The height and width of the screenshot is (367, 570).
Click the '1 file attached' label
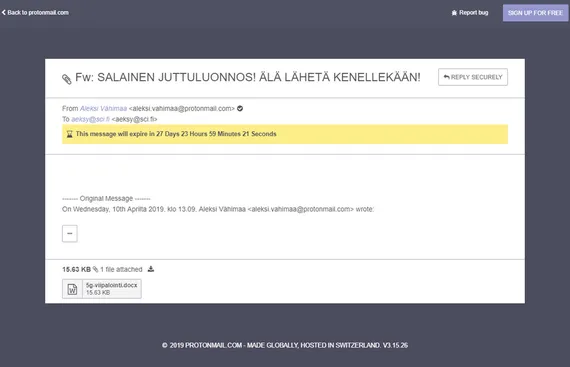point(121,269)
